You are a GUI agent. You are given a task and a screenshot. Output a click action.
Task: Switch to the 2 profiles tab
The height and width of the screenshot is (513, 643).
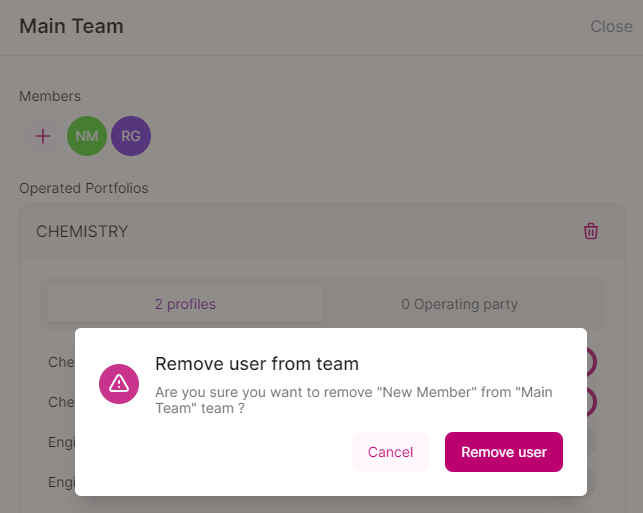(185, 304)
